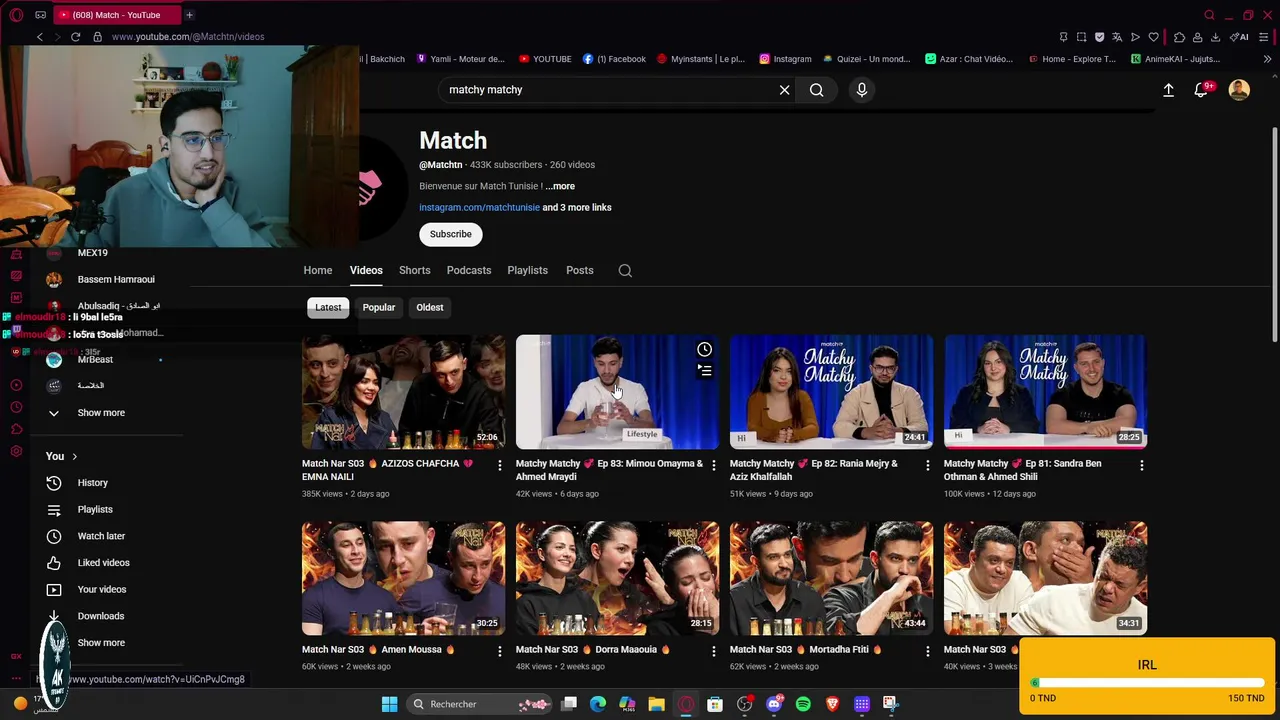Open Playlists in sidebar

95,510
